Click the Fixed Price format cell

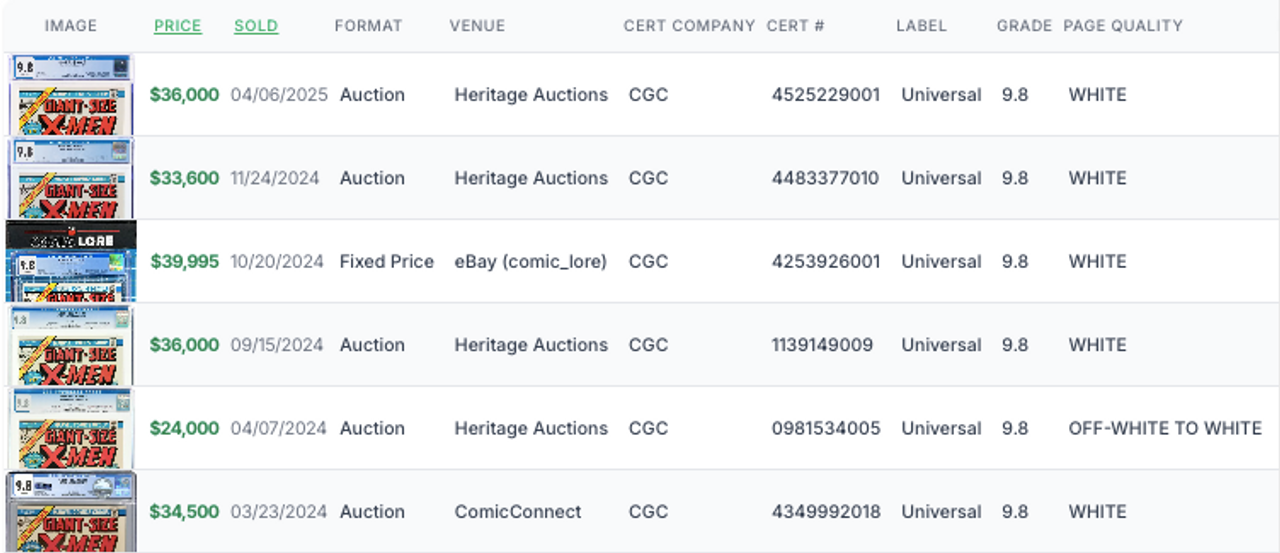tap(387, 262)
